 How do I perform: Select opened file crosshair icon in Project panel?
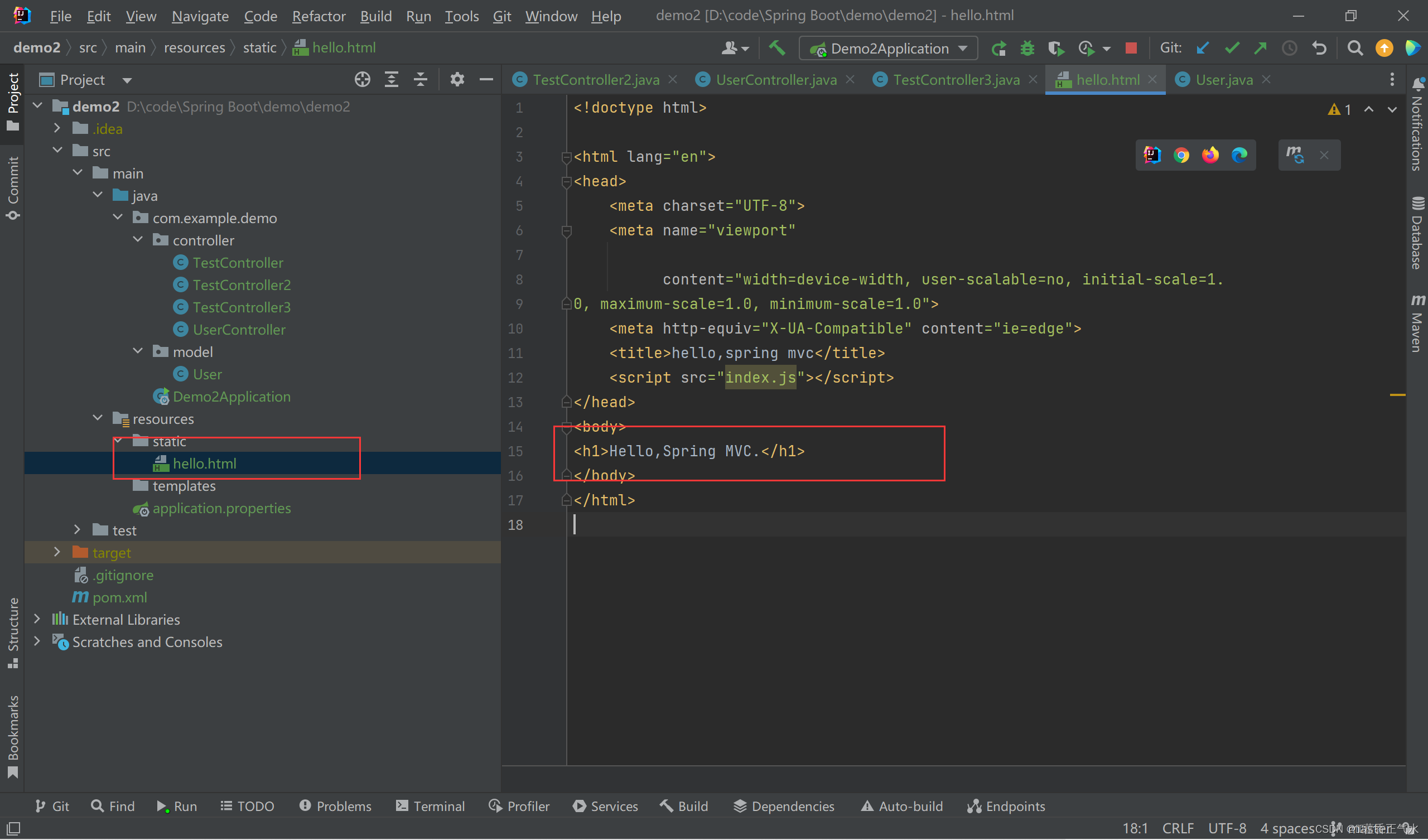tap(363, 79)
